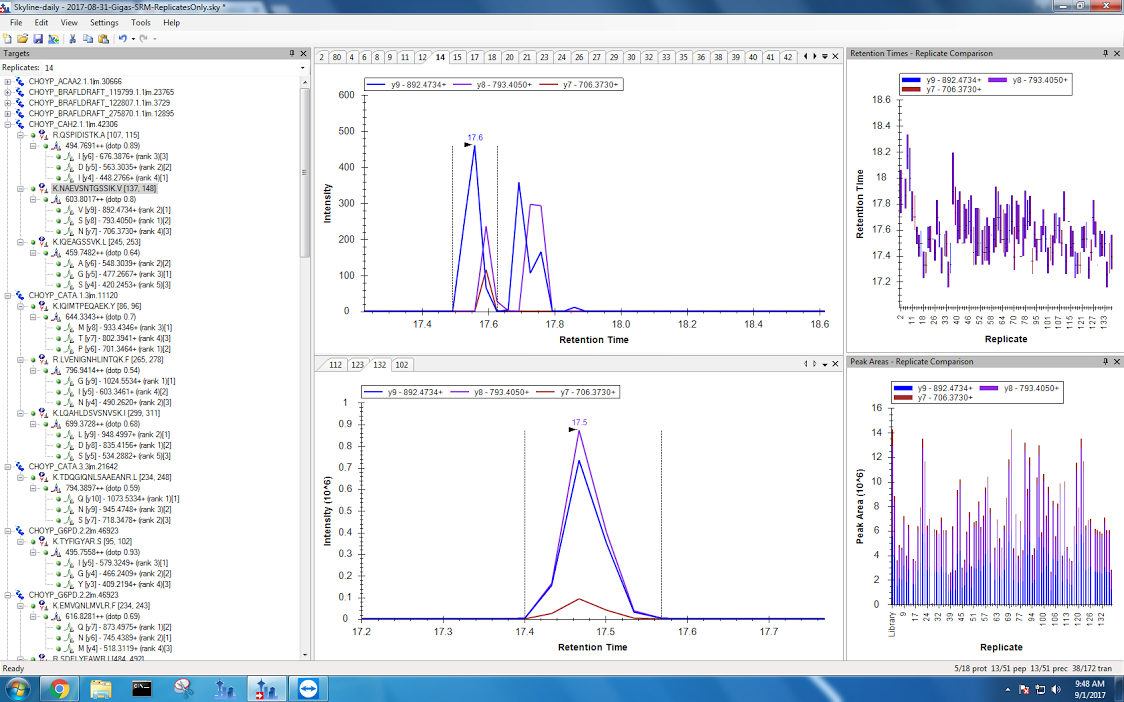This screenshot has width=1124, height=702.
Task: Click the Cut scissors toolbar icon
Action: (x=73, y=38)
